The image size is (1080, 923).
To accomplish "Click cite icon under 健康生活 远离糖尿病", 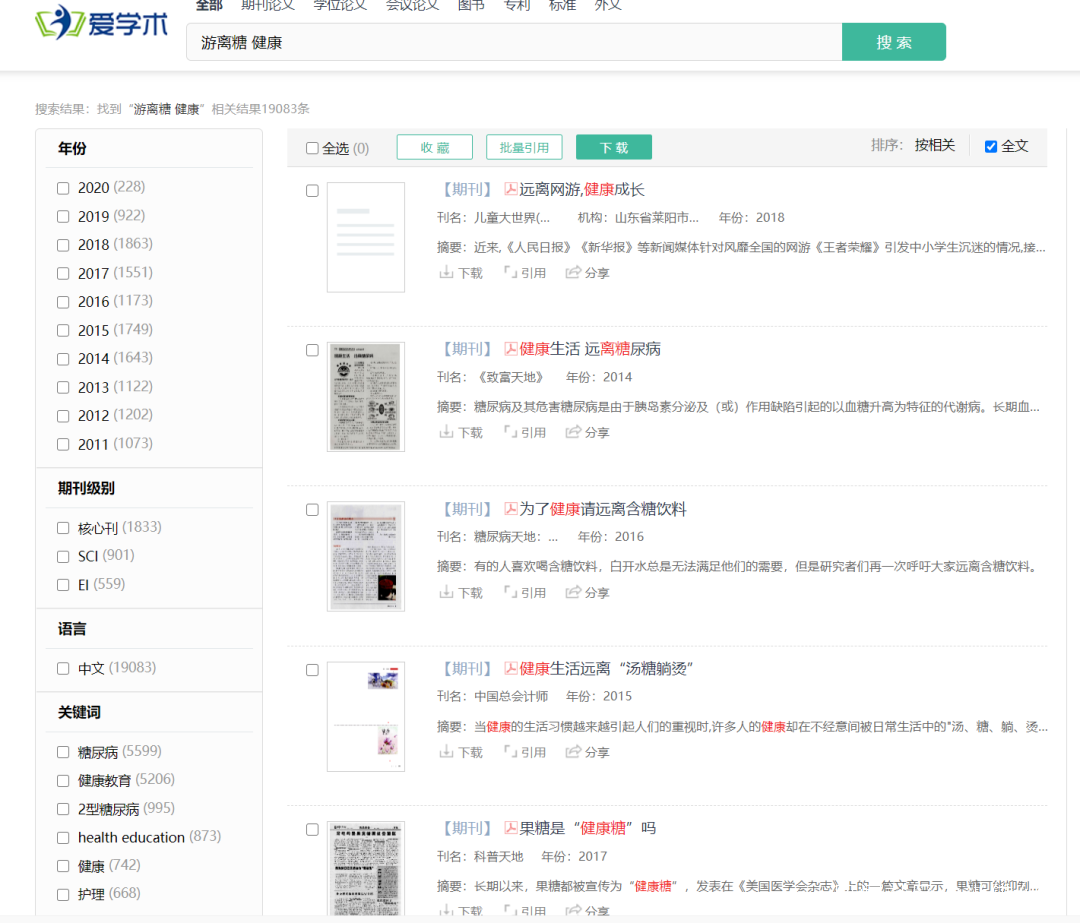I will (510, 433).
